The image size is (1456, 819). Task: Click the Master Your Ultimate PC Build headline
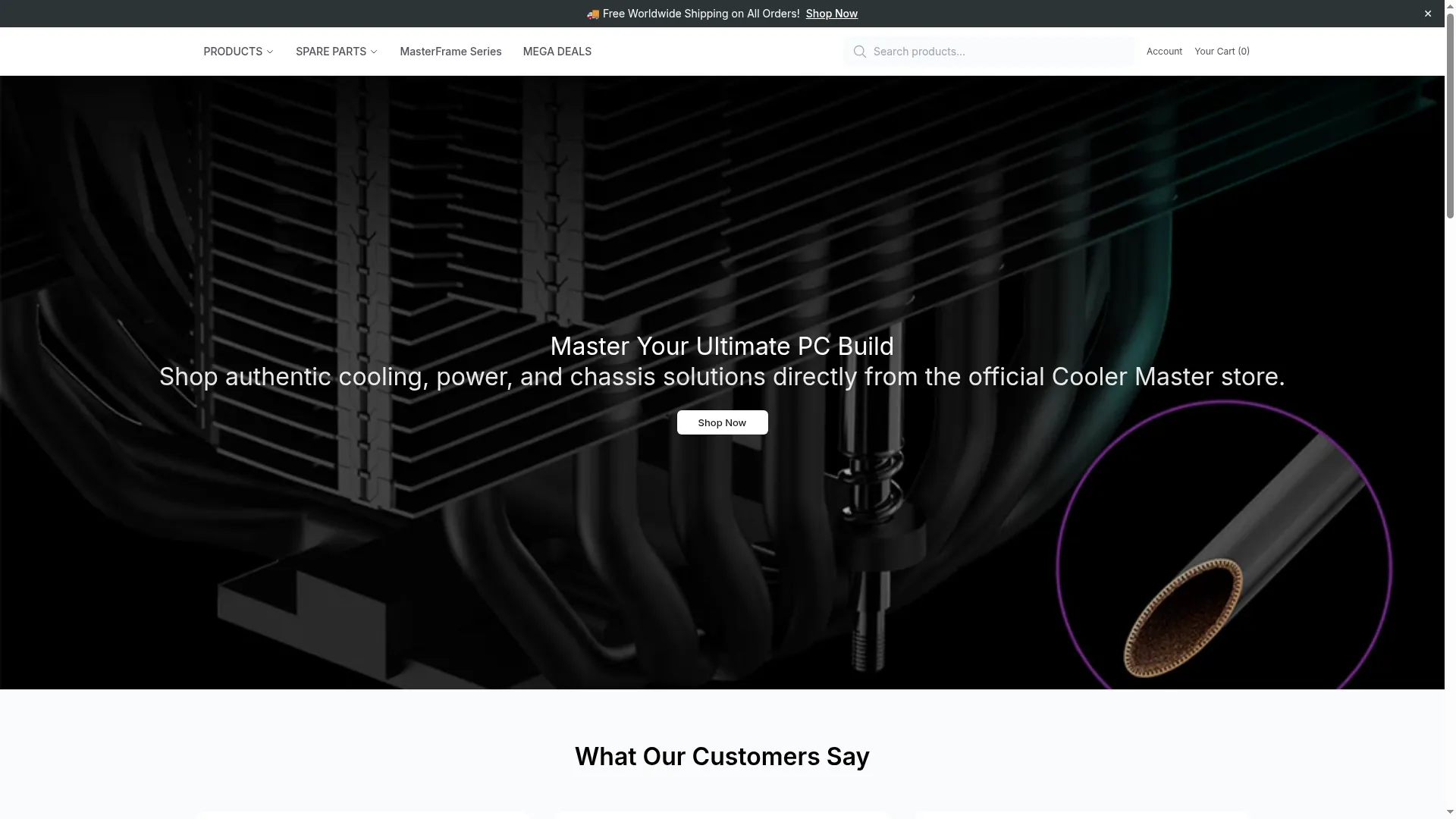click(722, 346)
